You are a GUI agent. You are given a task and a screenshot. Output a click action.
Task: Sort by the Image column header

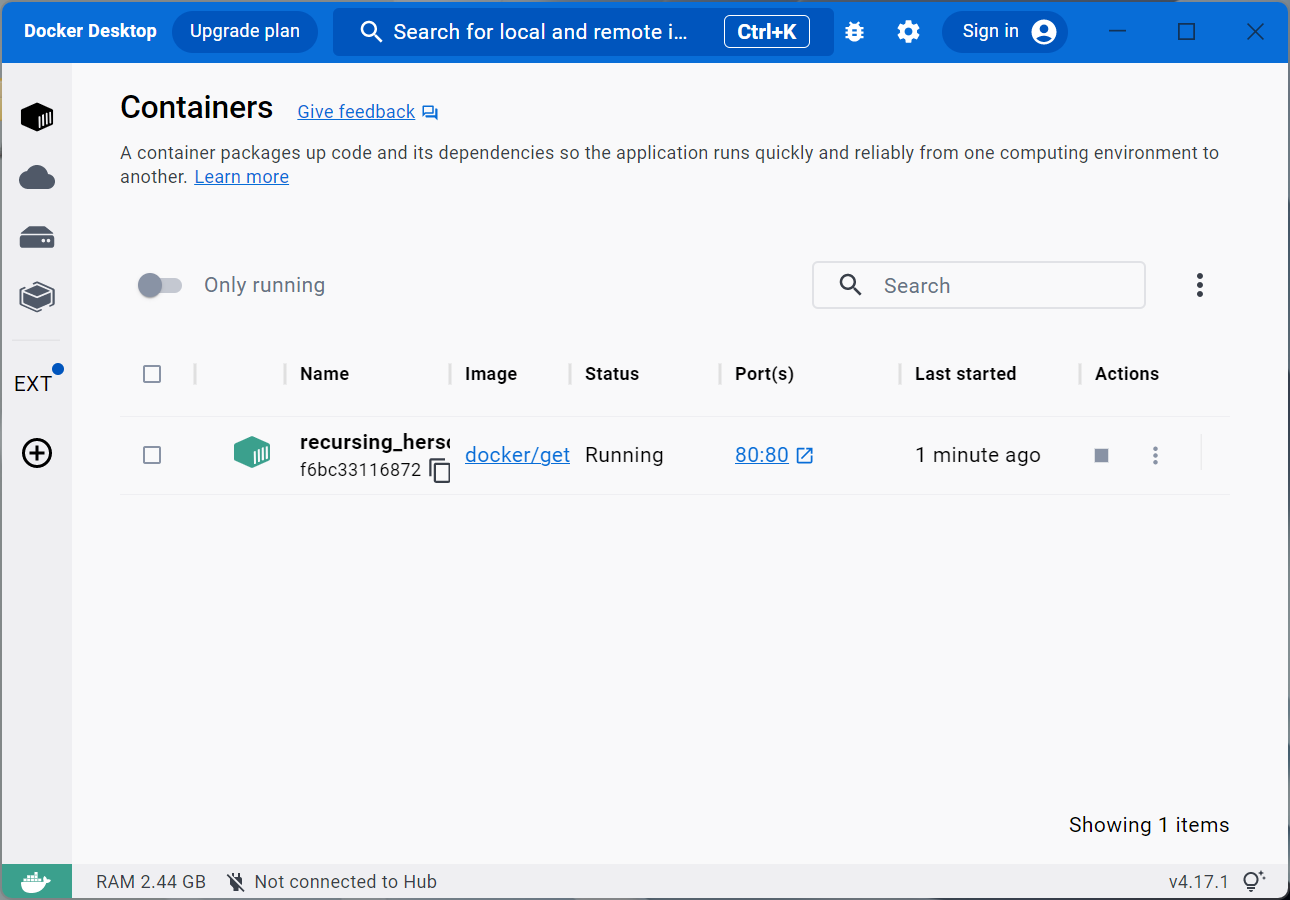[x=491, y=374]
